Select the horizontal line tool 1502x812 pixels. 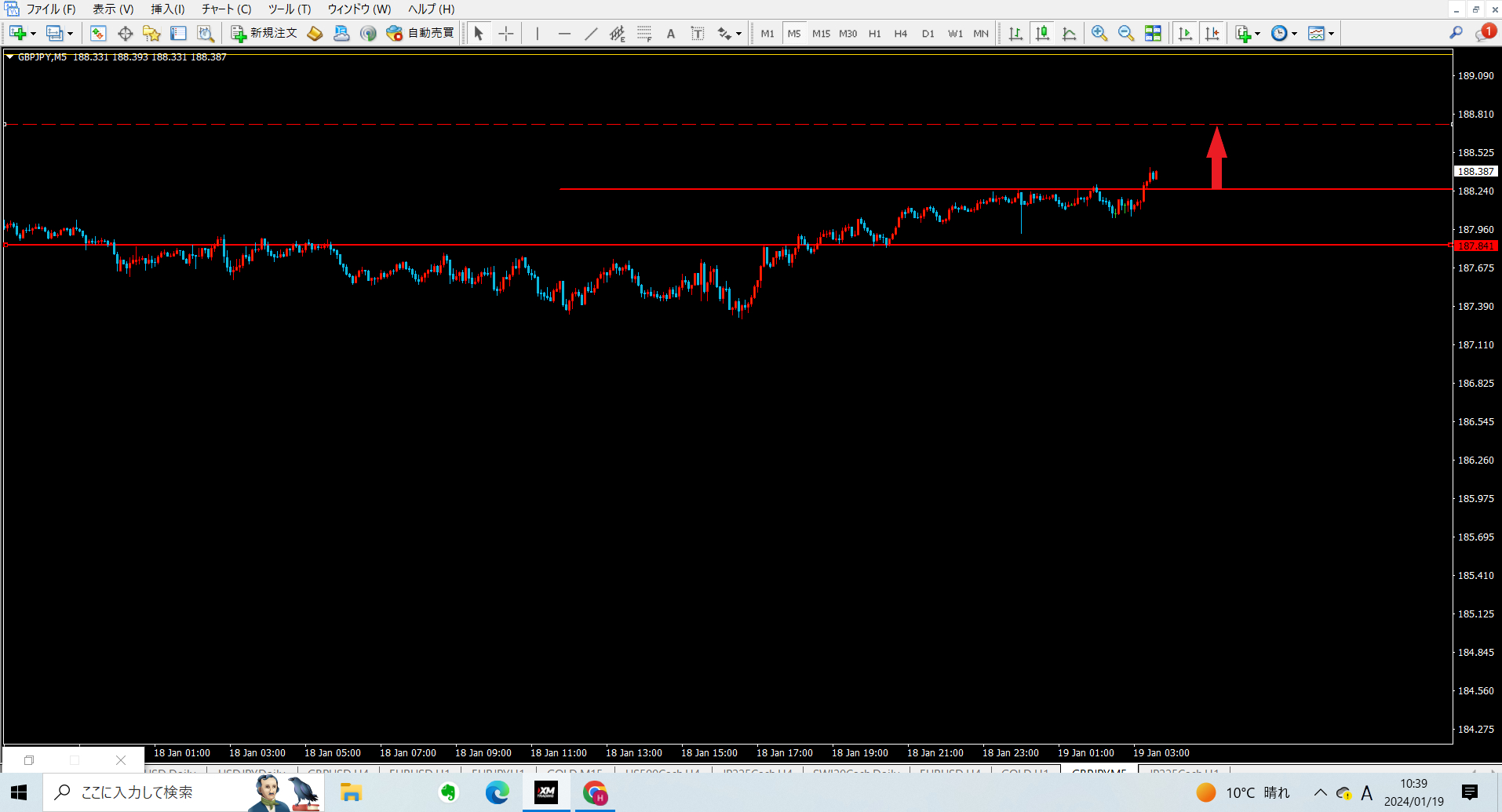click(564, 33)
